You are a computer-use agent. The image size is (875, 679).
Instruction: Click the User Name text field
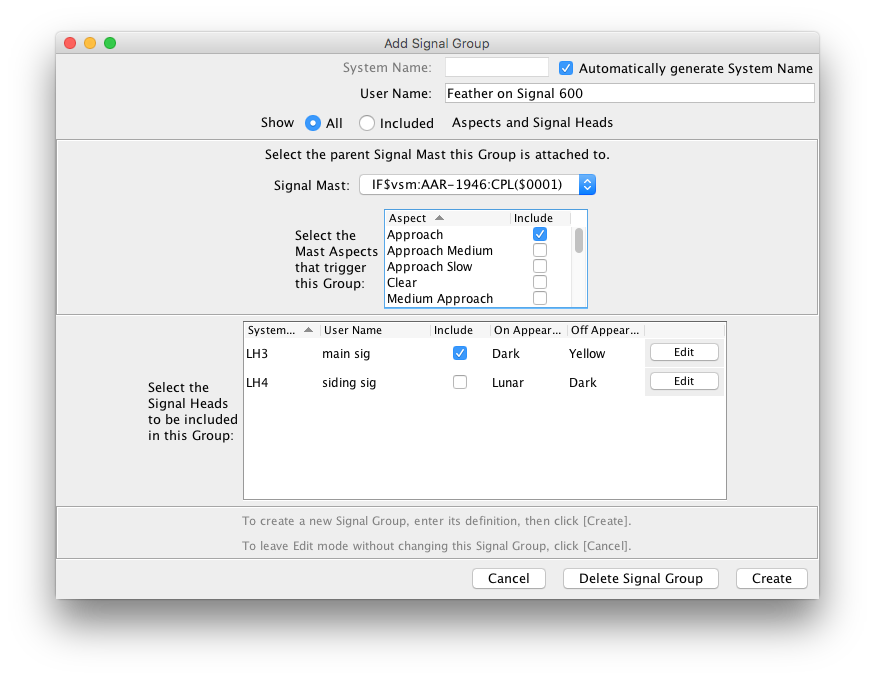[x=629, y=93]
